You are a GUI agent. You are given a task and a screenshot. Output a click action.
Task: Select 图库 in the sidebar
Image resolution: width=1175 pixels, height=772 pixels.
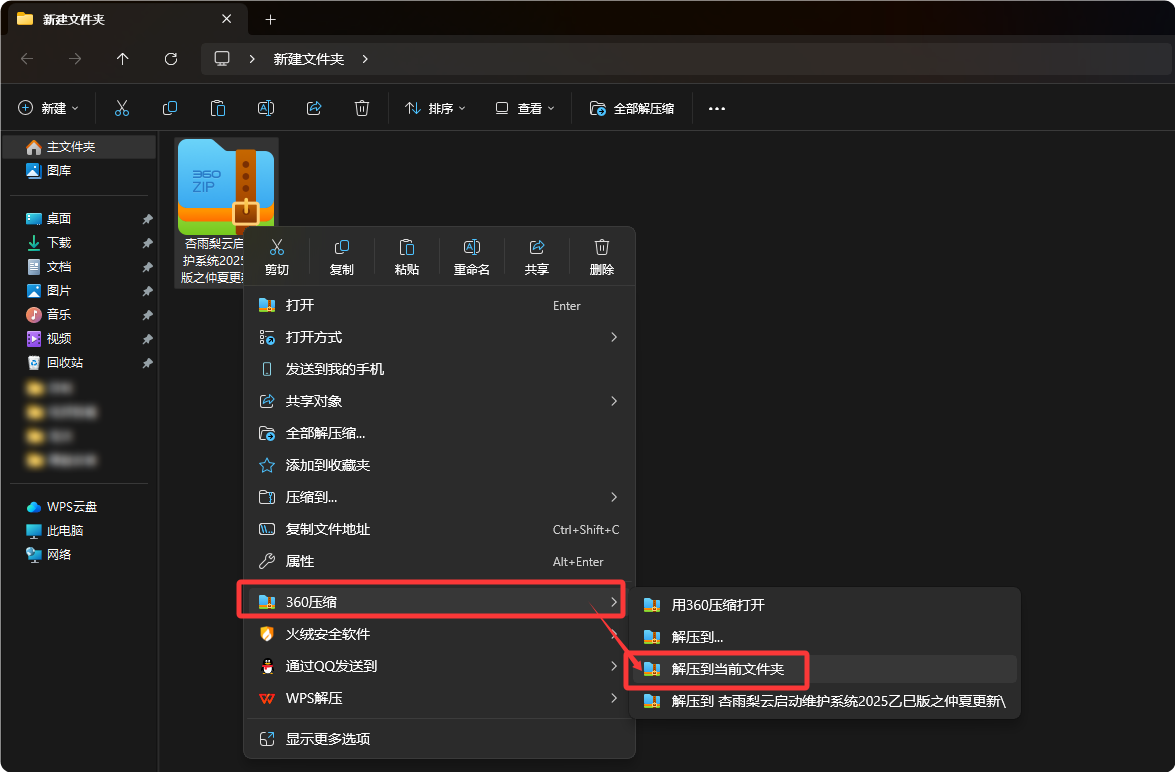(x=79, y=171)
